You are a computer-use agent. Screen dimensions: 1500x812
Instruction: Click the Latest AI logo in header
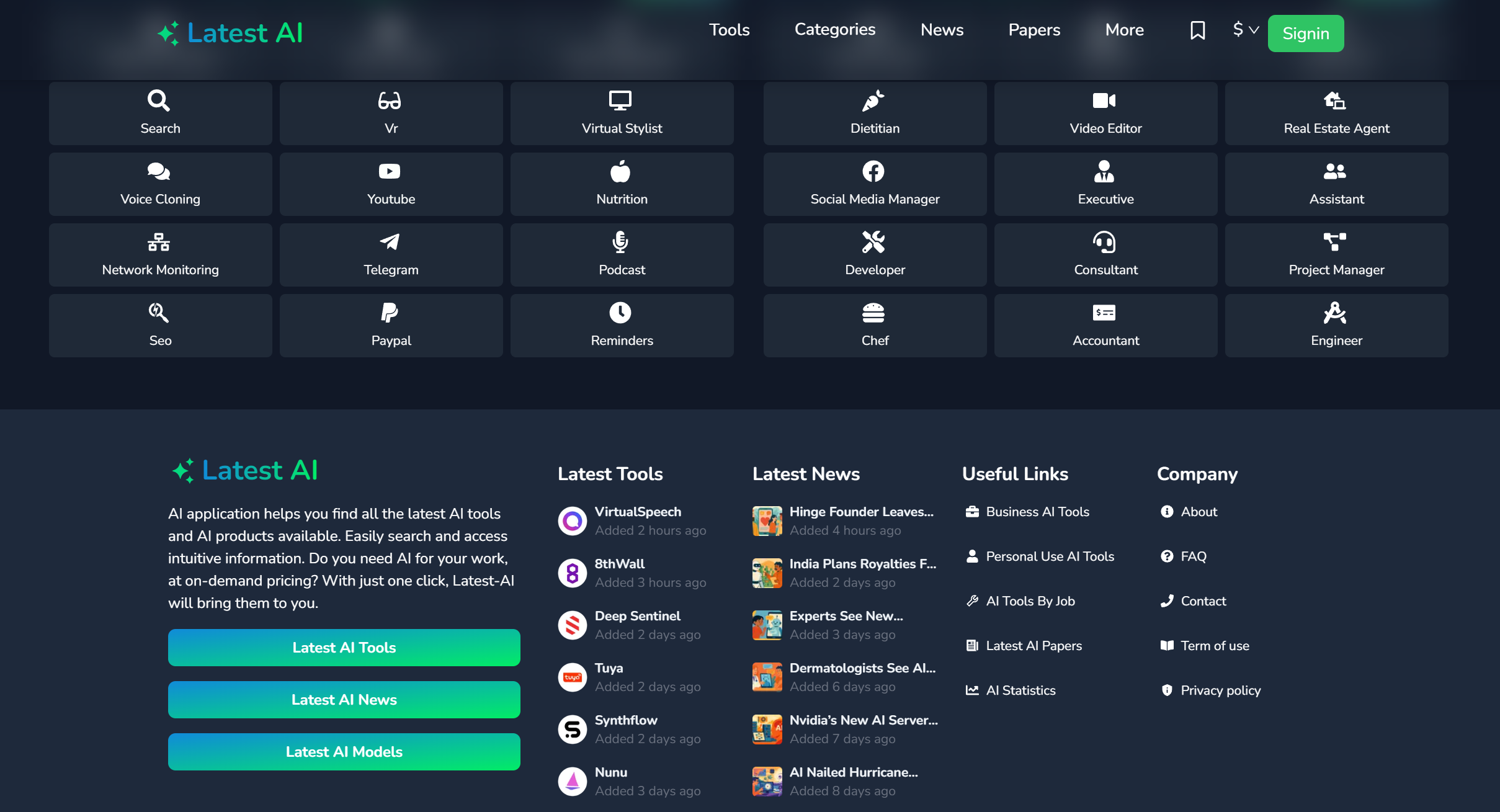tap(230, 33)
